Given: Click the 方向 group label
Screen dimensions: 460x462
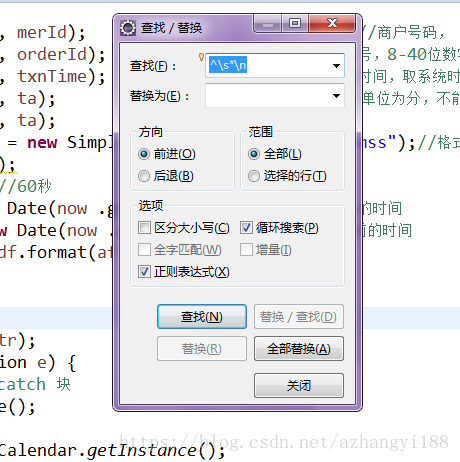Looking at the screenshot, I should [x=151, y=132].
